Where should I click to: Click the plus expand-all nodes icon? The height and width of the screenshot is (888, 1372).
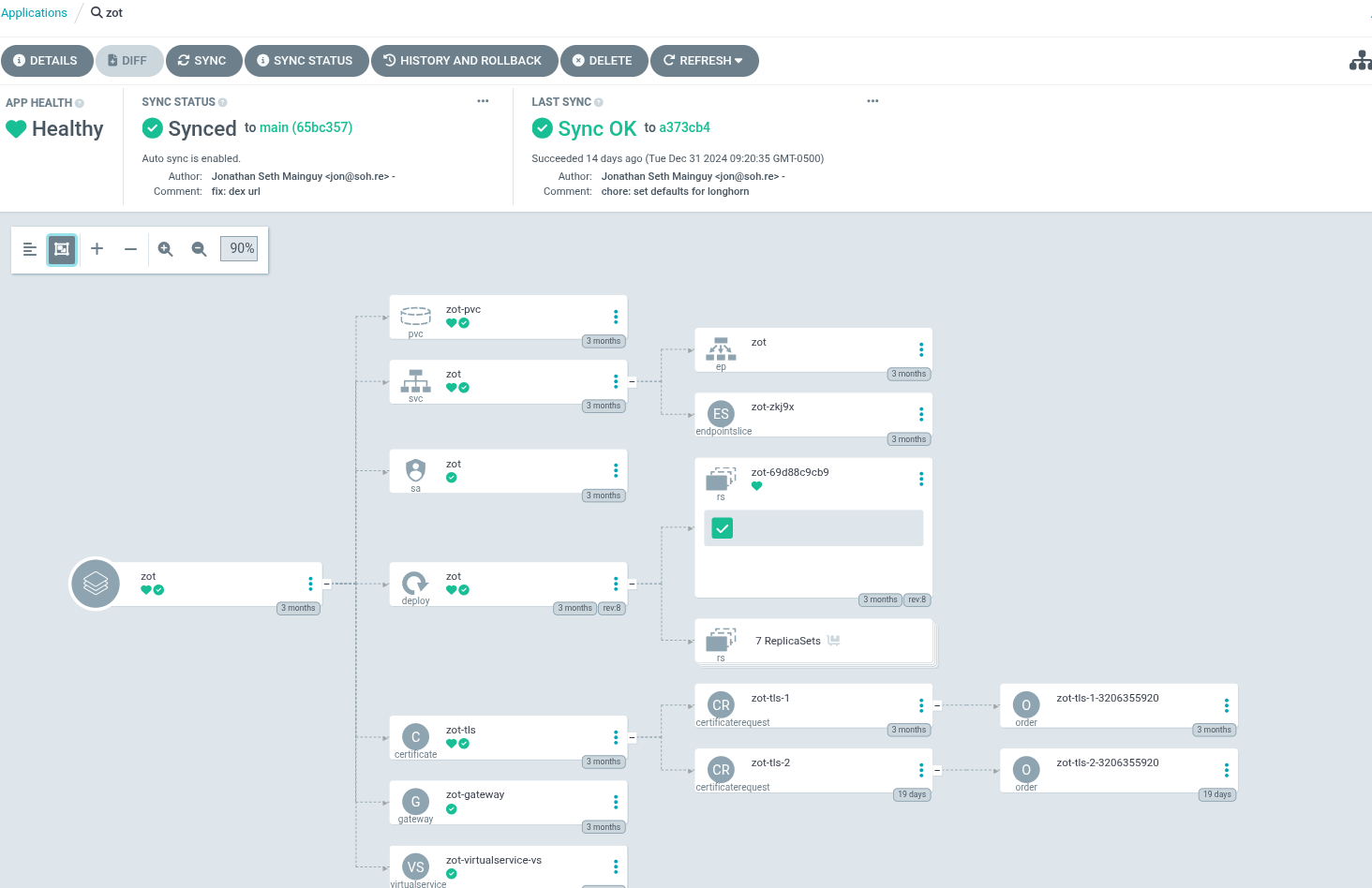coord(97,249)
